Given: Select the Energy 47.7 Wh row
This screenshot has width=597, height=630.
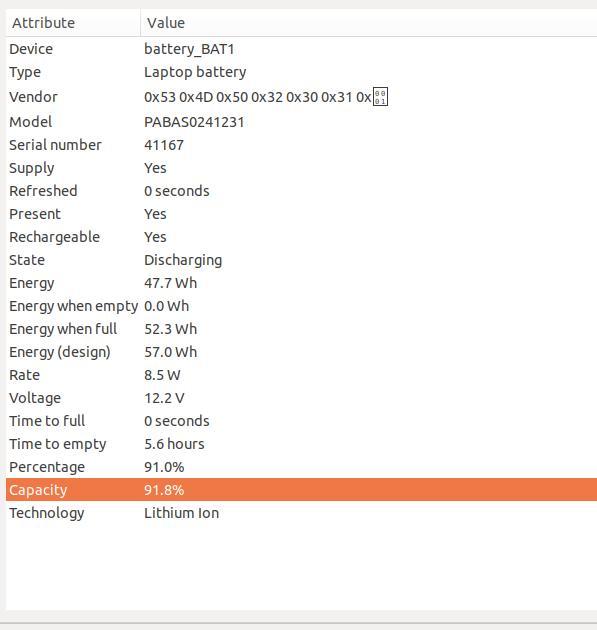Looking at the screenshot, I should pyautogui.click(x=301, y=283).
